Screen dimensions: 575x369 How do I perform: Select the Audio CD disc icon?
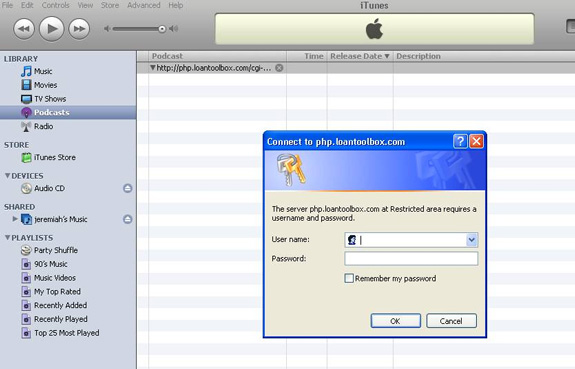(26, 189)
